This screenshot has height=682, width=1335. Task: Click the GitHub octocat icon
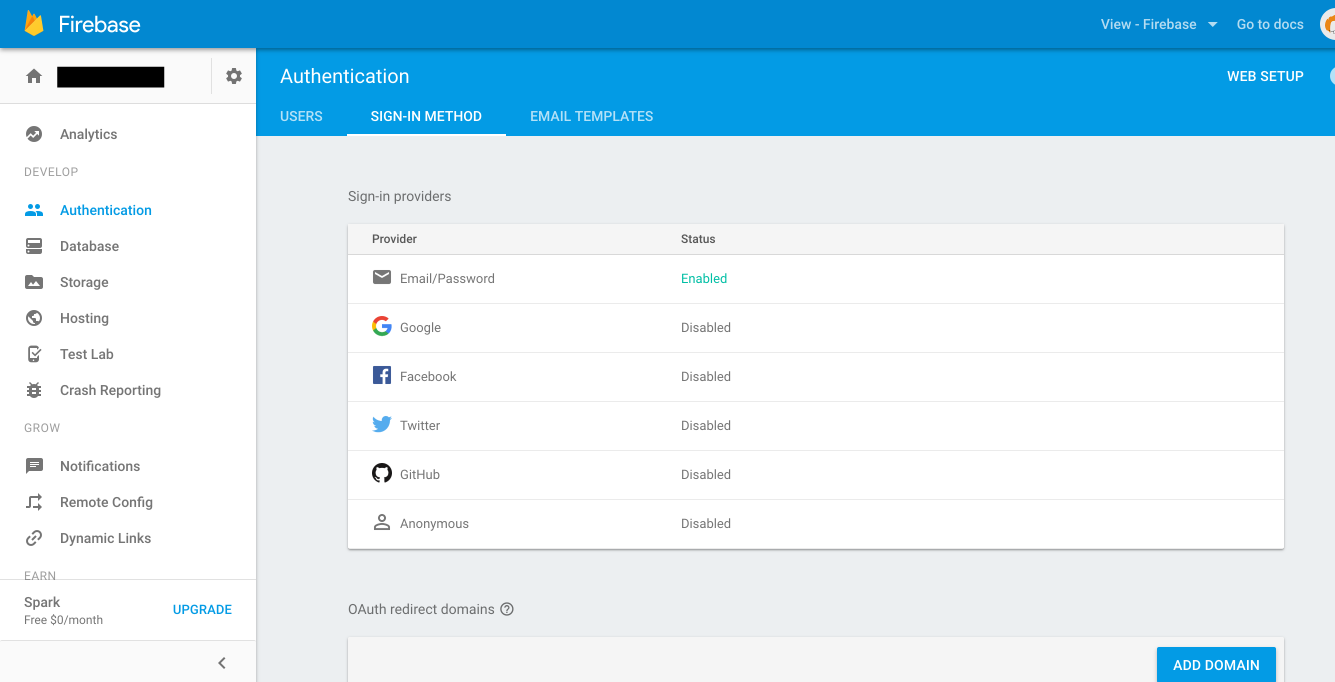point(382,473)
